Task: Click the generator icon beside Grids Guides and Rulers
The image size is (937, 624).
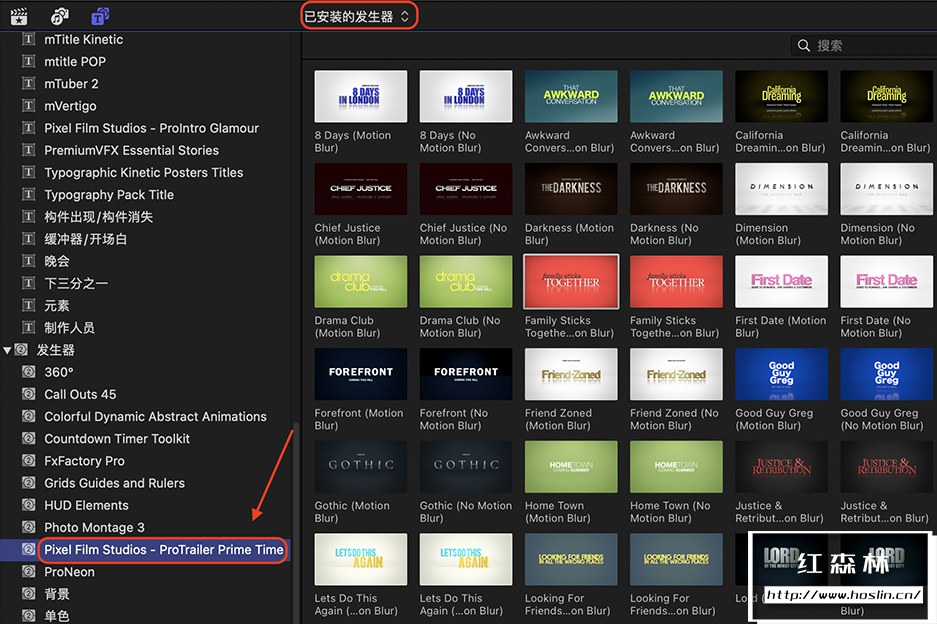Action: tap(28, 483)
